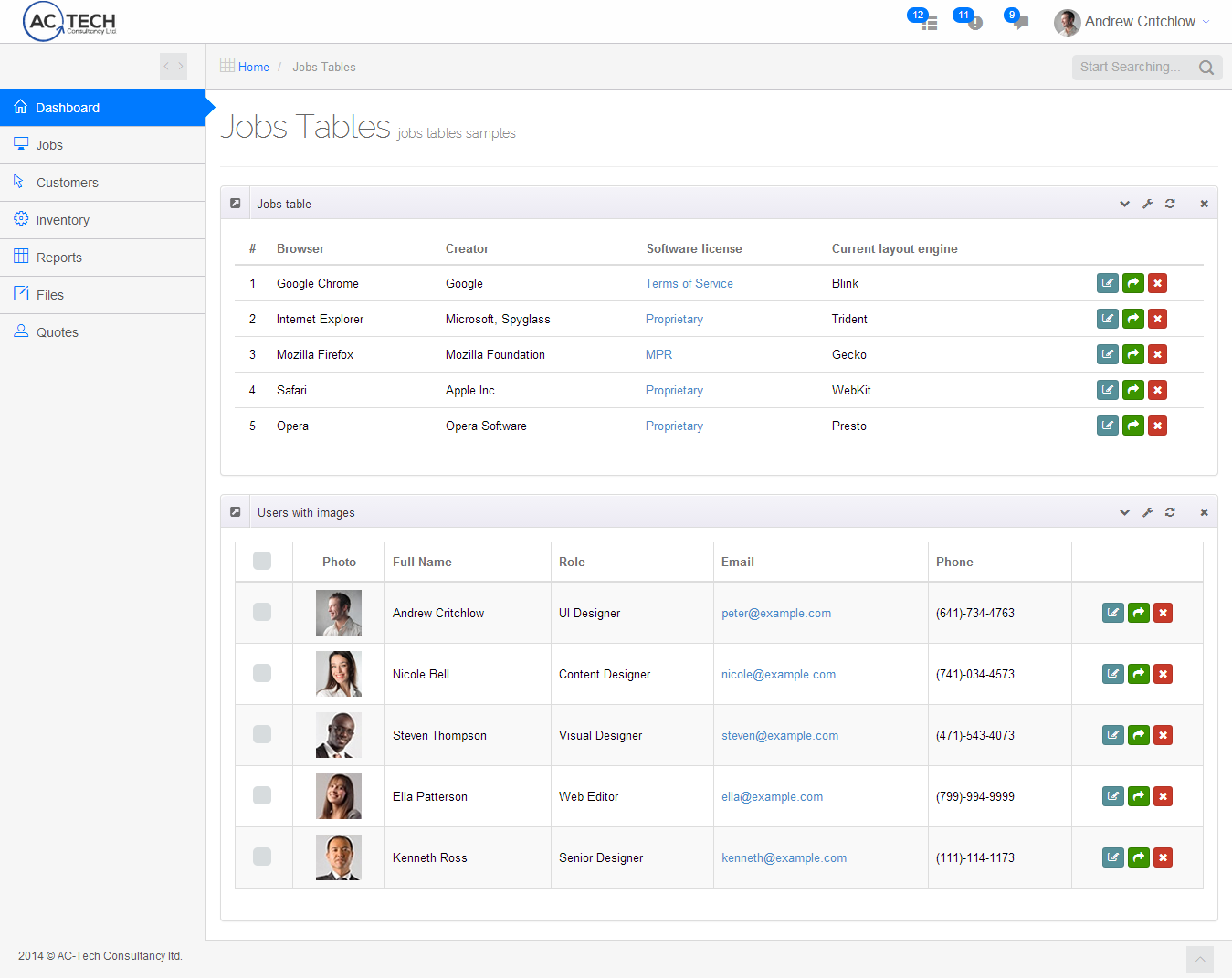Viewport: 1232px width, 978px height.
Task: Open Quotes in the sidebar
Action: 102,332
